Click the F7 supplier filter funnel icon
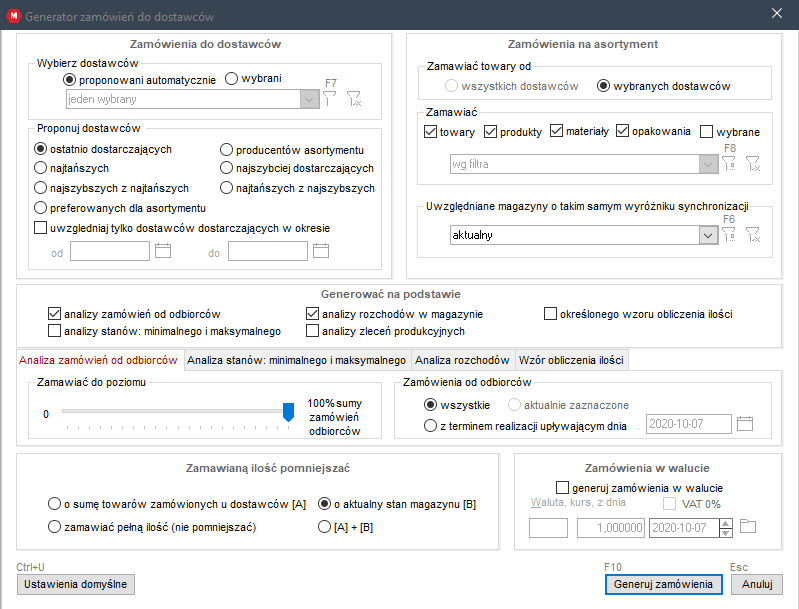Image resolution: width=799 pixels, height=609 pixels. pyautogui.click(x=330, y=98)
